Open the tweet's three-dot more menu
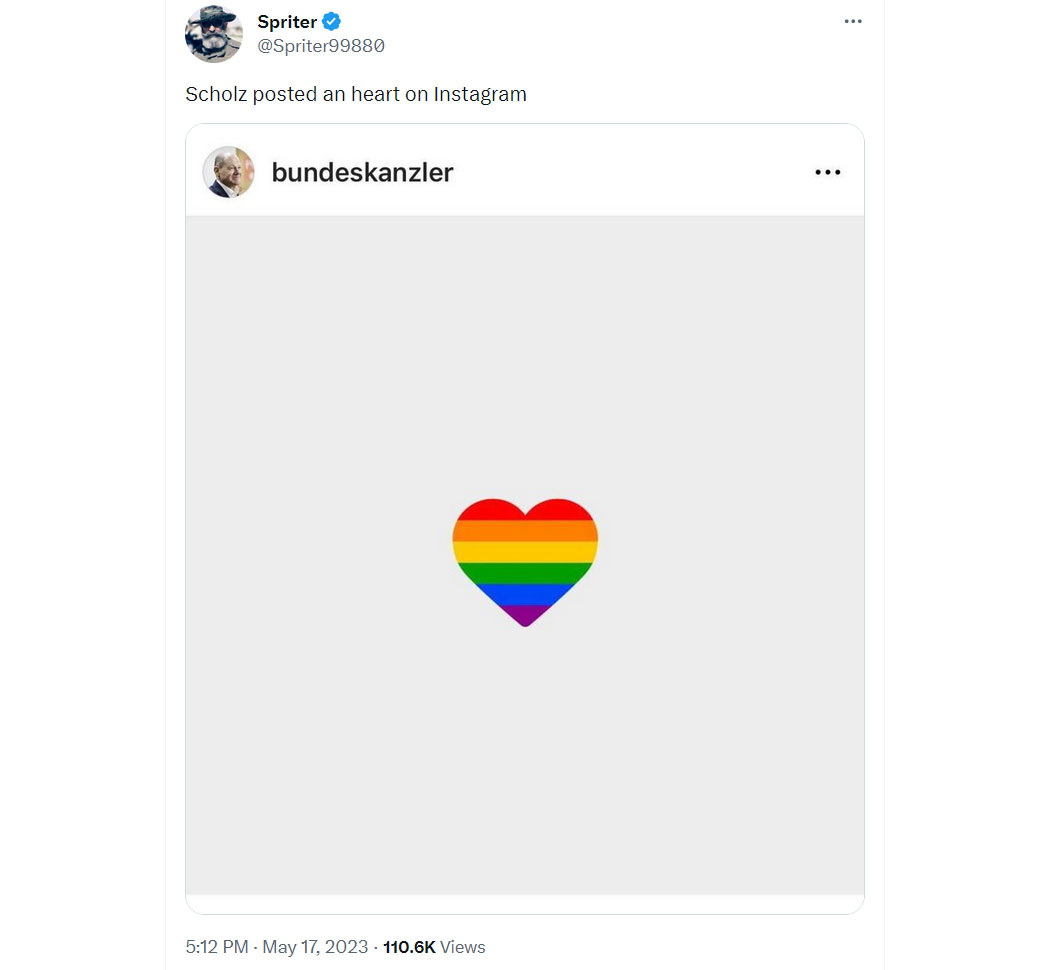The width and height of the screenshot is (1050, 970). [x=852, y=21]
